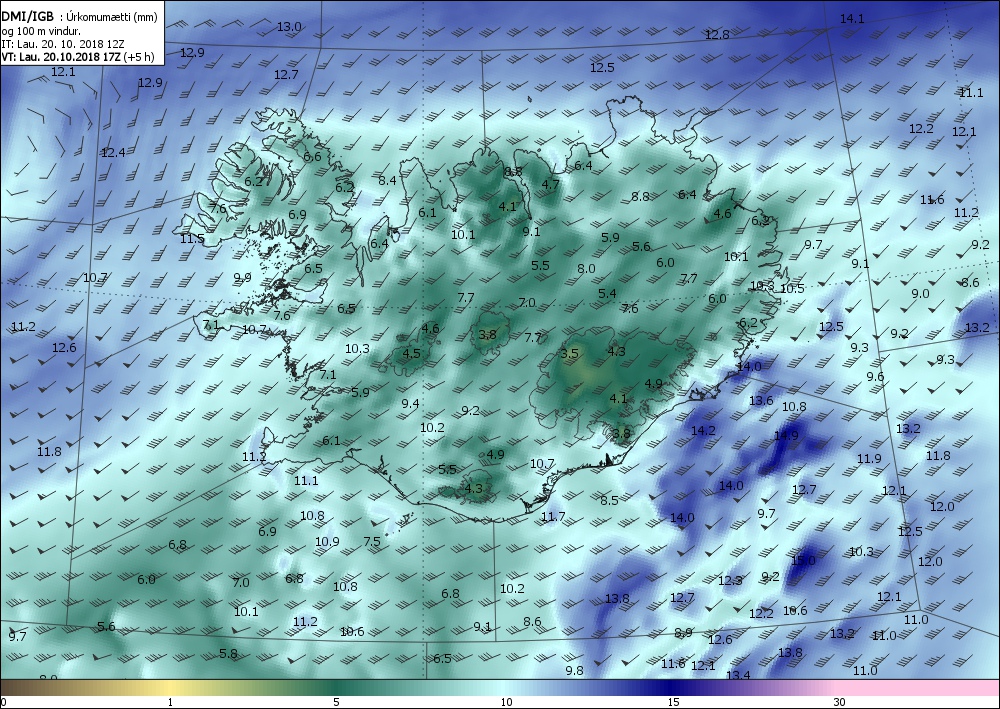
Task: Click the 8.0 value on the map
Action: click(x=586, y=268)
